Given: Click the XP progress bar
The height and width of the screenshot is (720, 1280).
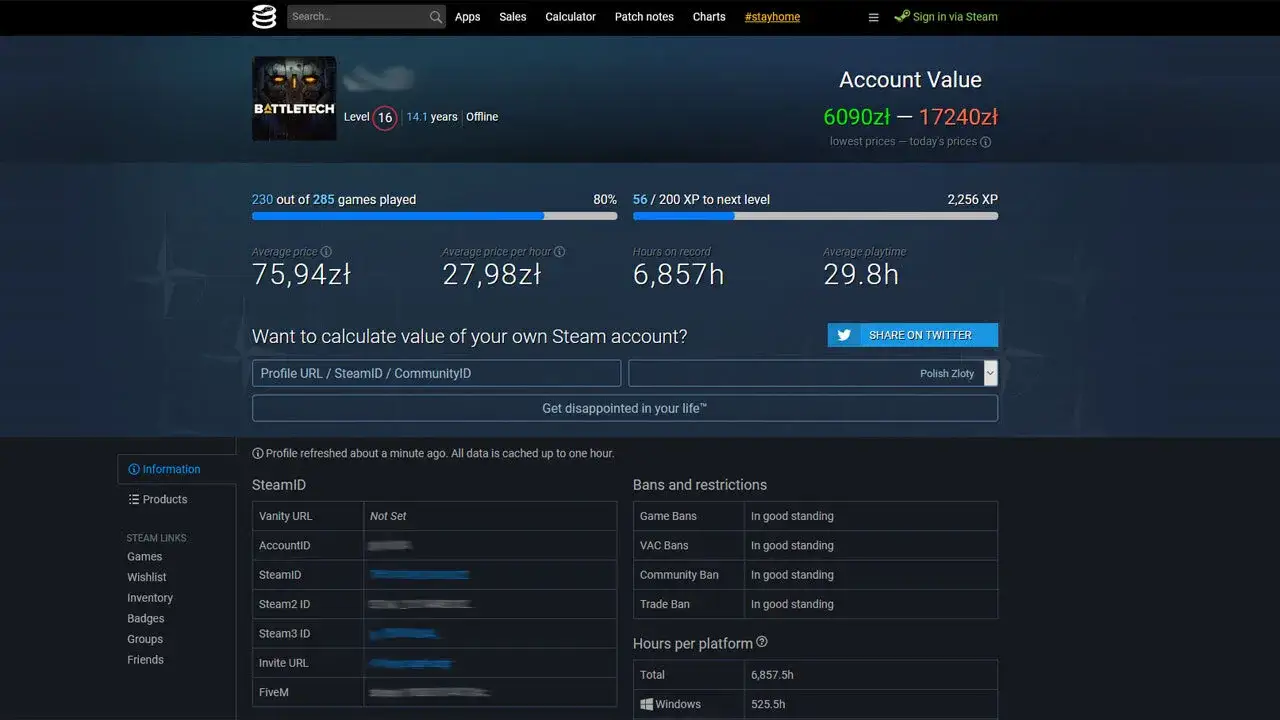Looking at the screenshot, I should 815,215.
